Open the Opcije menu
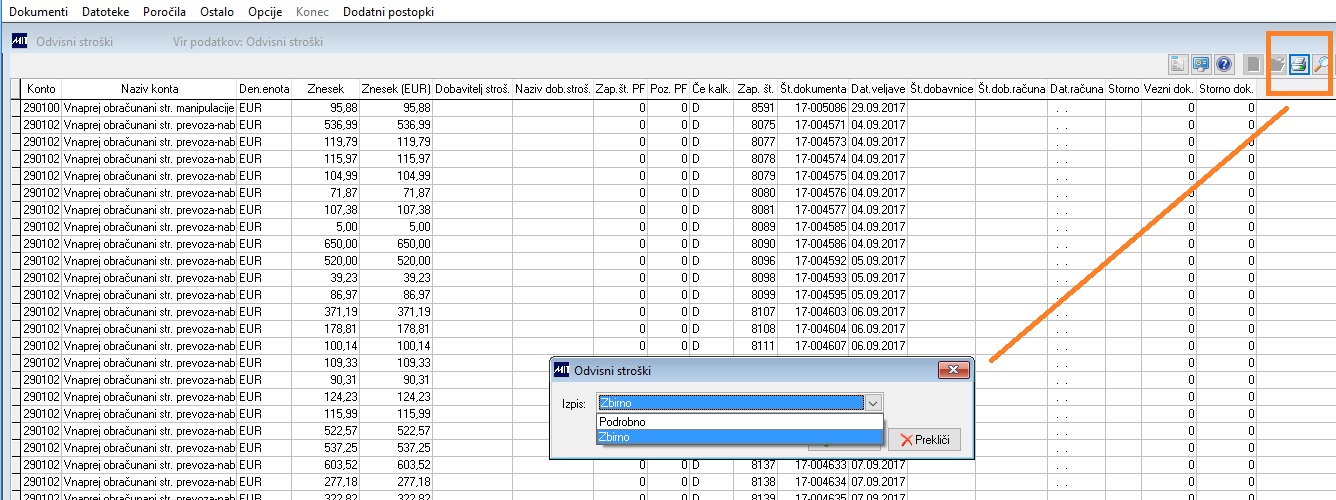This screenshot has width=1336, height=500. pyautogui.click(x=265, y=12)
